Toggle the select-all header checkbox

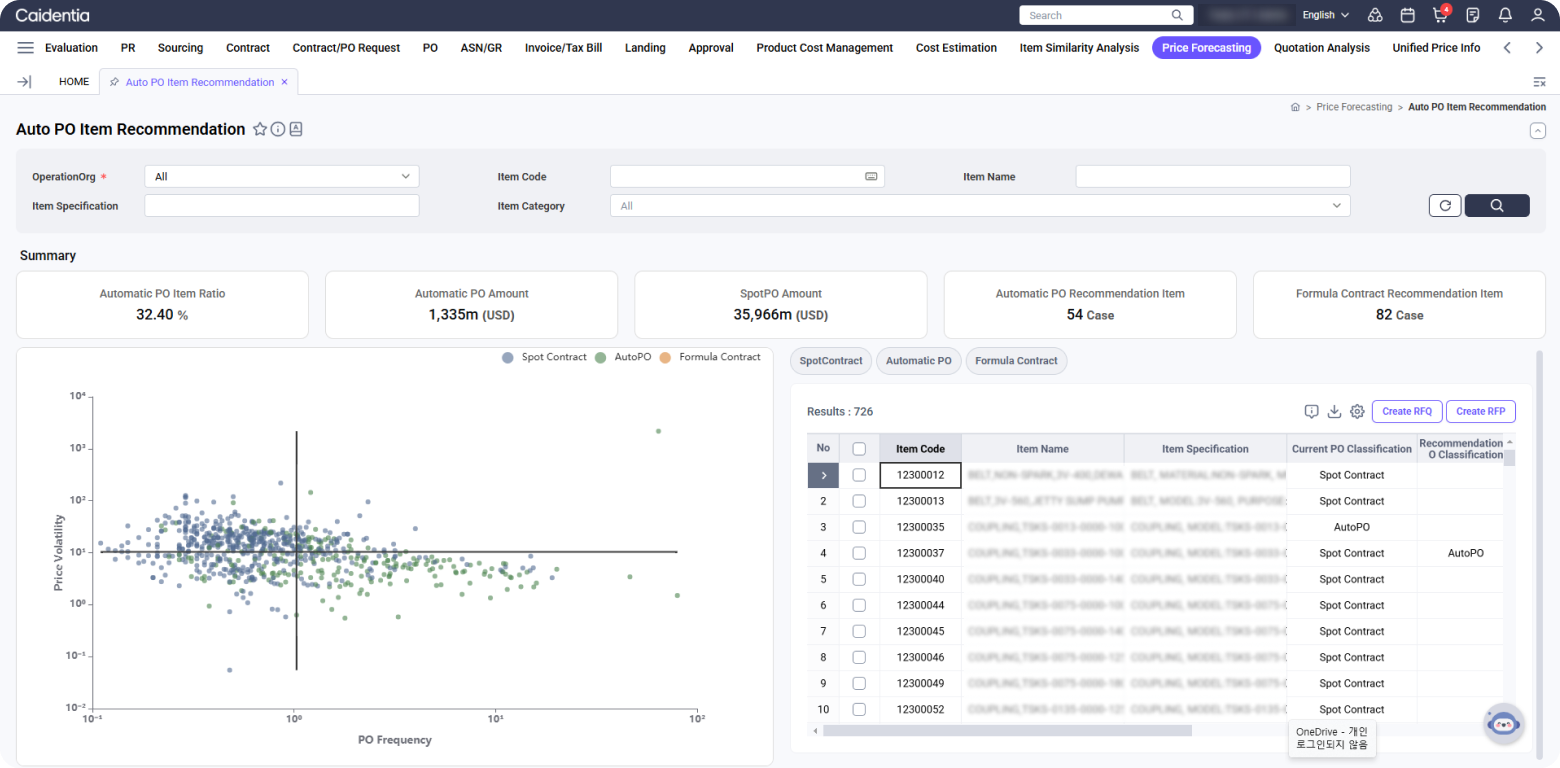click(x=859, y=449)
